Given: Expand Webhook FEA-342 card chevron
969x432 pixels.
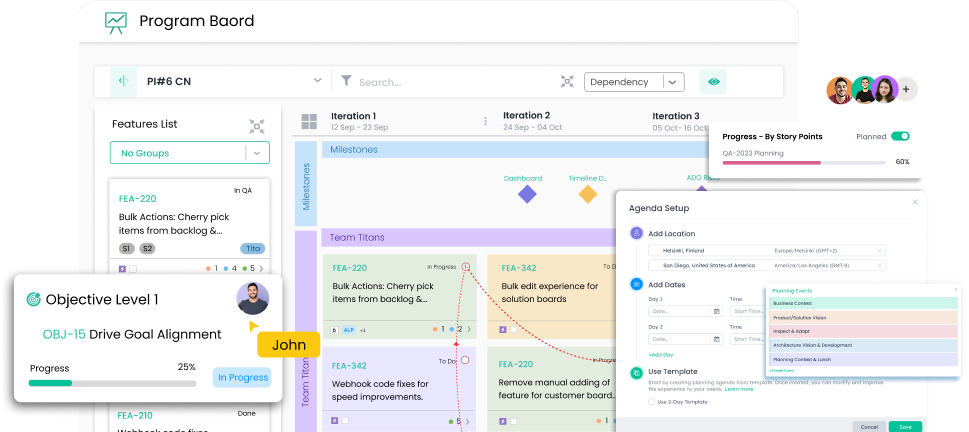Looking at the screenshot, I should 468,422.
